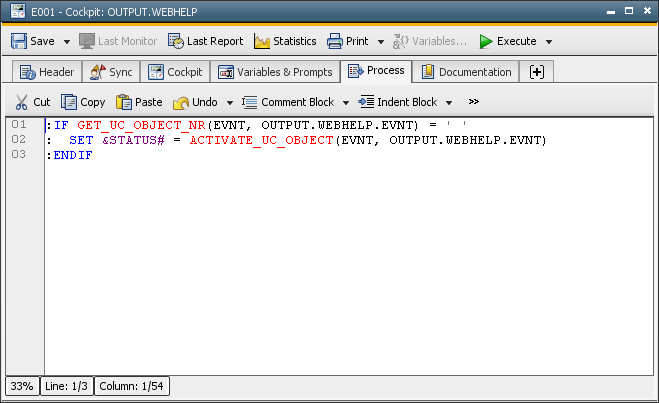Click the IF keyword in line 01
The height and width of the screenshot is (403, 659).
pos(61,125)
